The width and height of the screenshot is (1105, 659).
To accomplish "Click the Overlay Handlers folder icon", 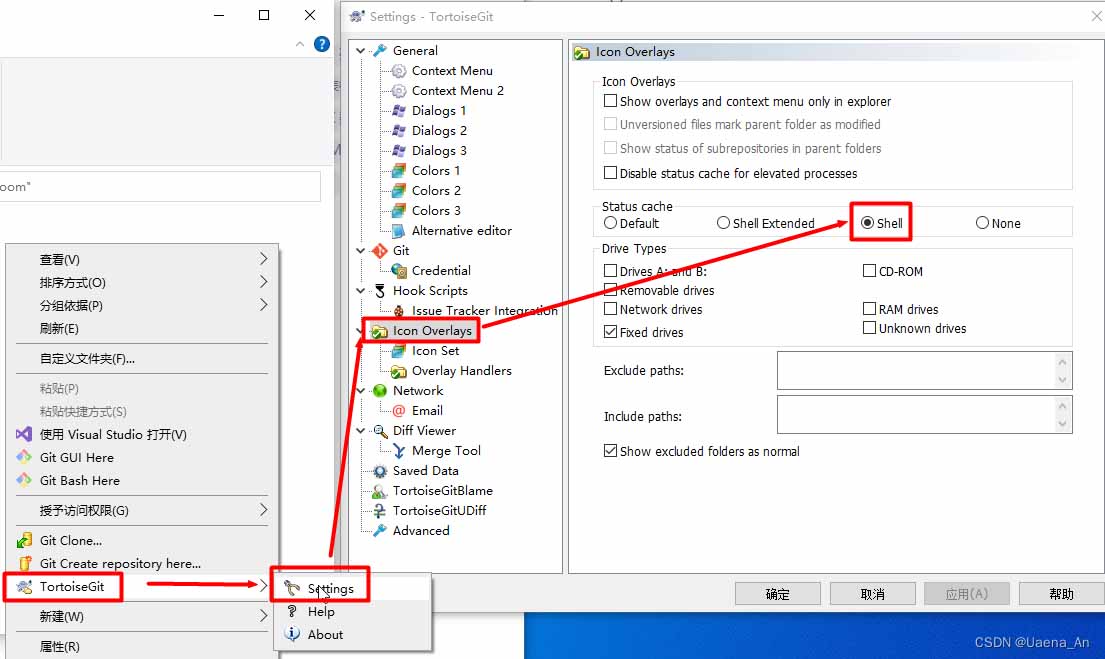I will click(399, 371).
